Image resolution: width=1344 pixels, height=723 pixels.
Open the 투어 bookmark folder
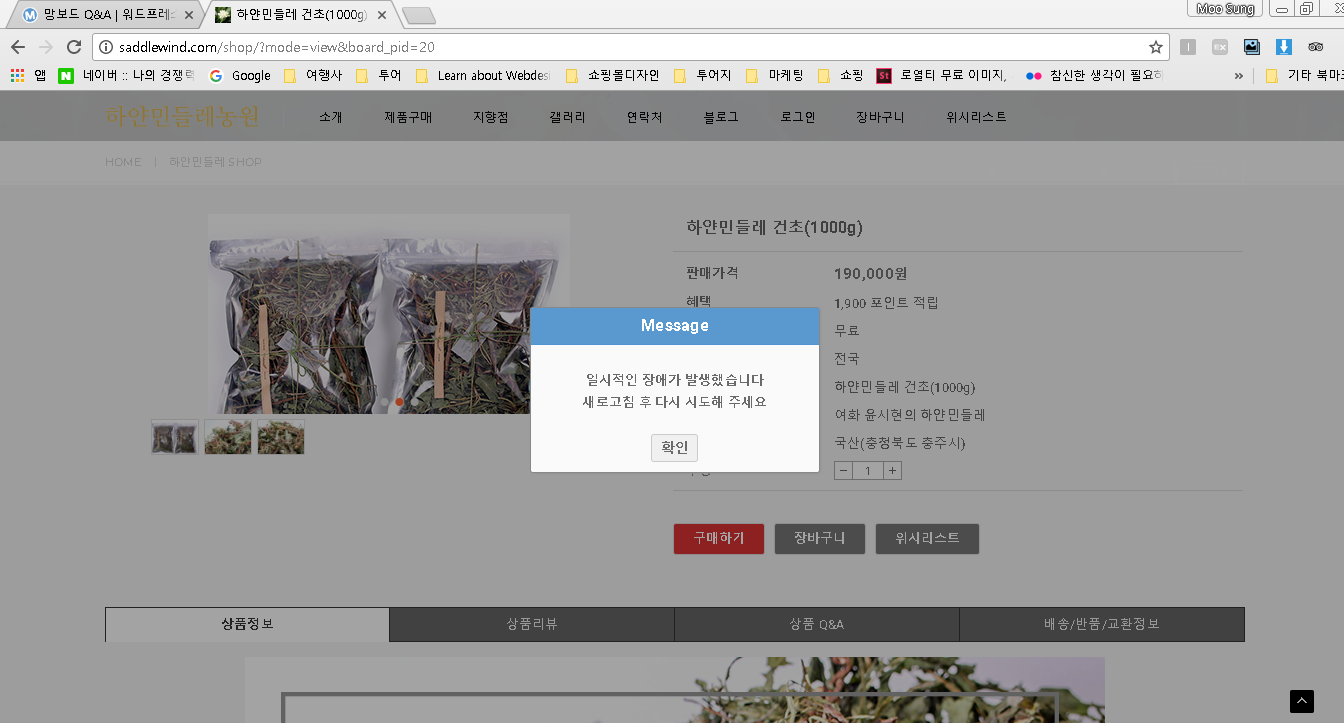[379, 75]
